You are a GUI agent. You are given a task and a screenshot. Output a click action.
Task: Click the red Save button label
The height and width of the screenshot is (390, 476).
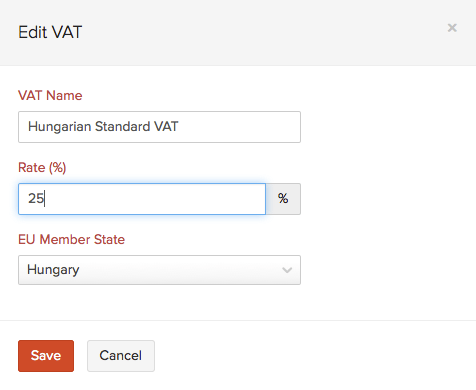click(46, 356)
